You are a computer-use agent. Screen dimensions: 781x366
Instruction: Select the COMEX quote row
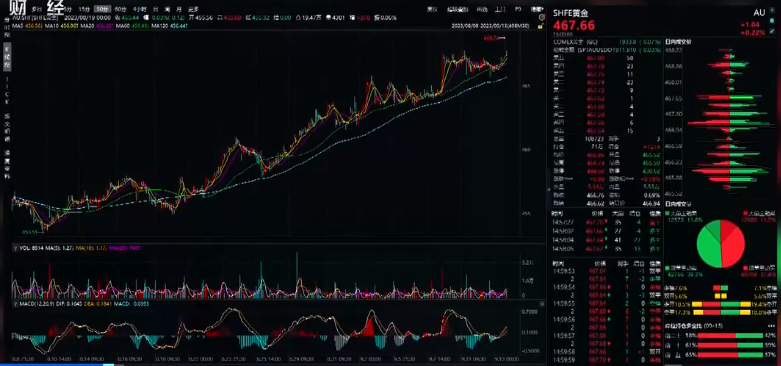click(x=606, y=42)
